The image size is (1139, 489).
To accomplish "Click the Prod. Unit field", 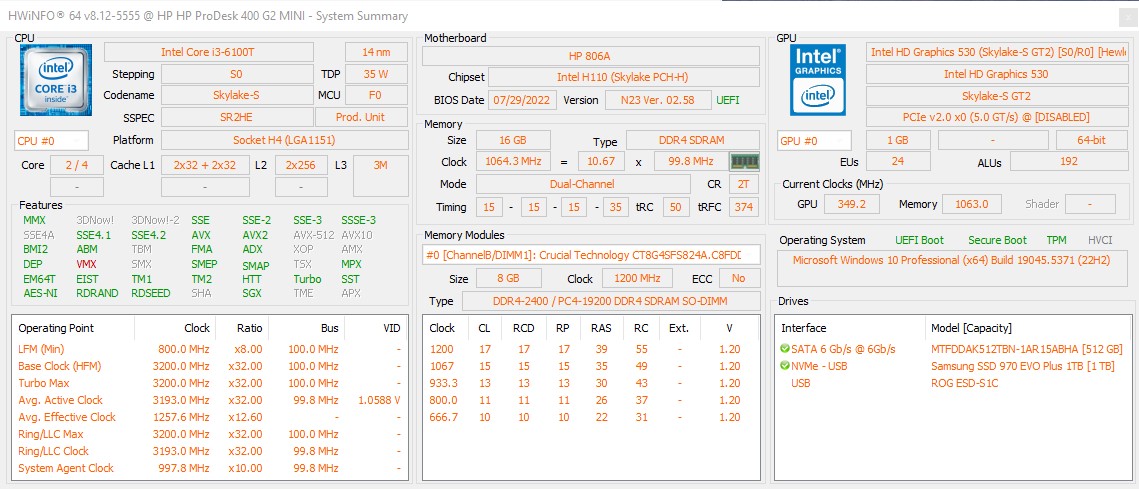I will (360, 117).
